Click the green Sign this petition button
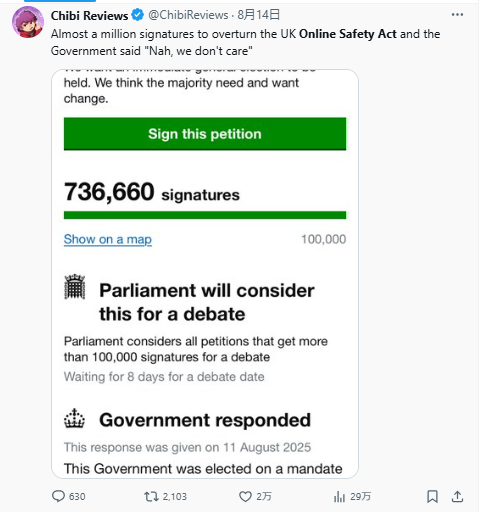This screenshot has height=512, width=486. [x=205, y=134]
